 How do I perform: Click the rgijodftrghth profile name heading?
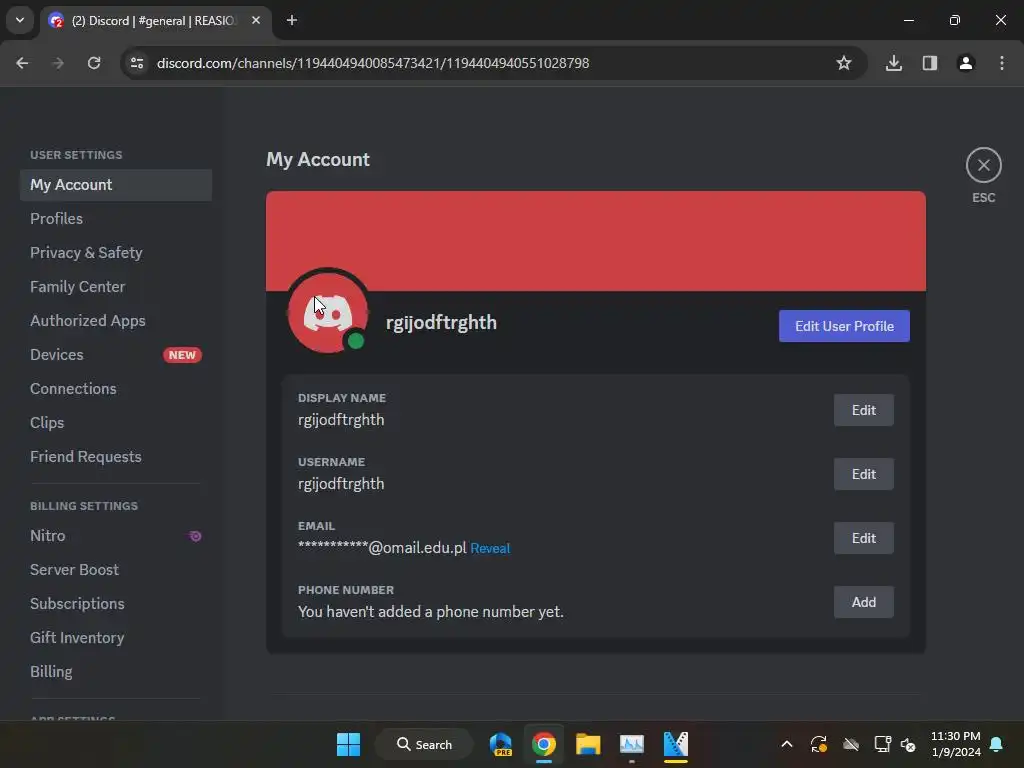pos(441,323)
